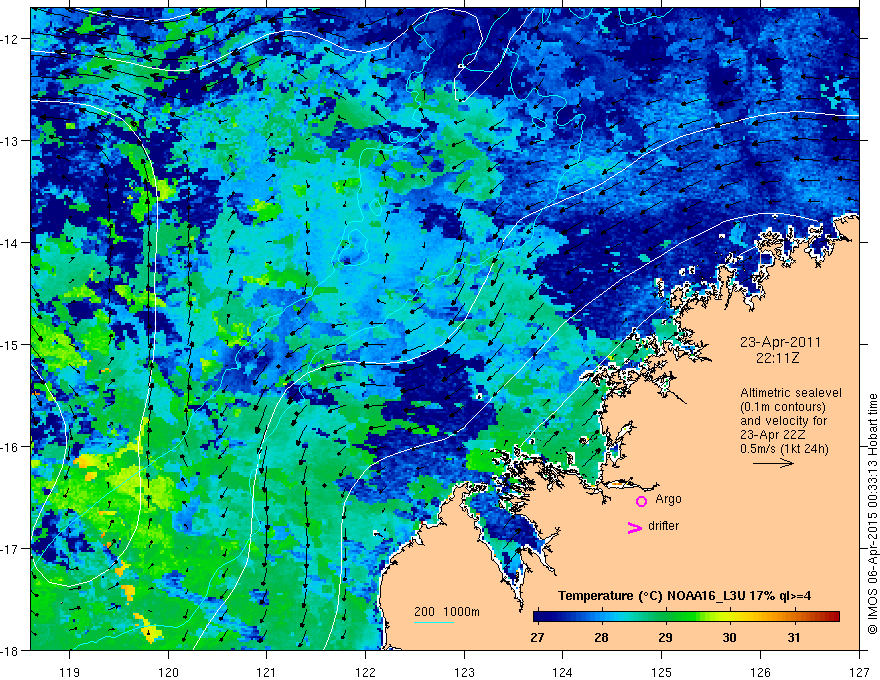Viewport: 880px width, 680px height.
Task: Click the longitude axis label 120
Action: point(168,672)
